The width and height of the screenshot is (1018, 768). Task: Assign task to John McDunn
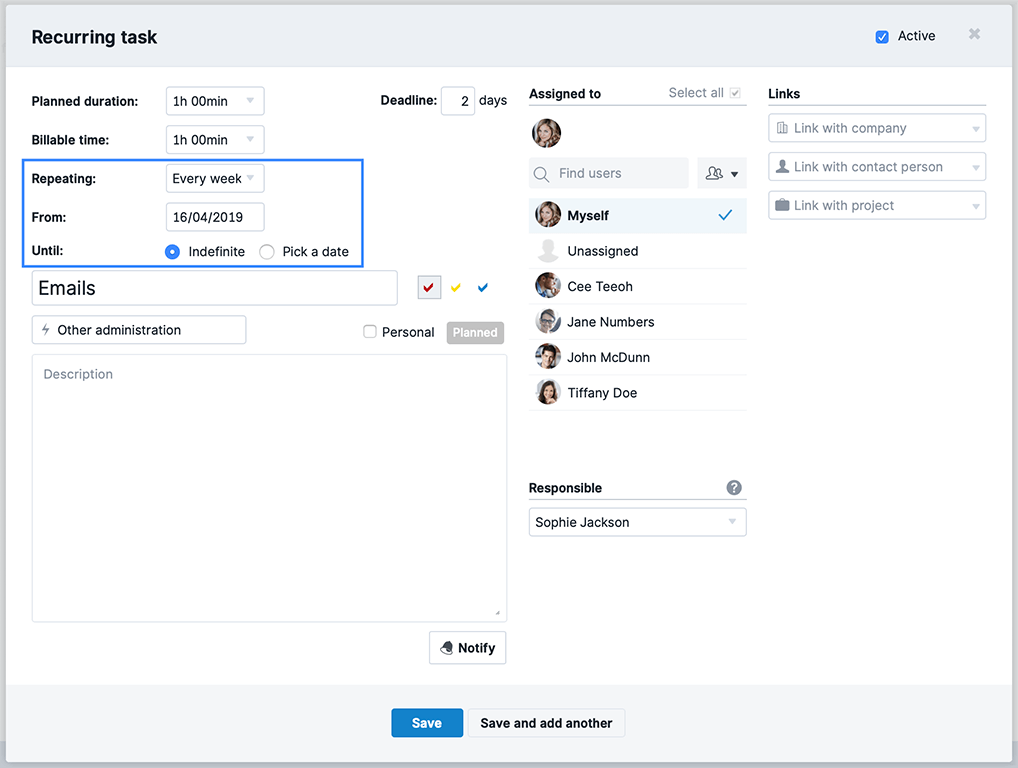pos(638,357)
